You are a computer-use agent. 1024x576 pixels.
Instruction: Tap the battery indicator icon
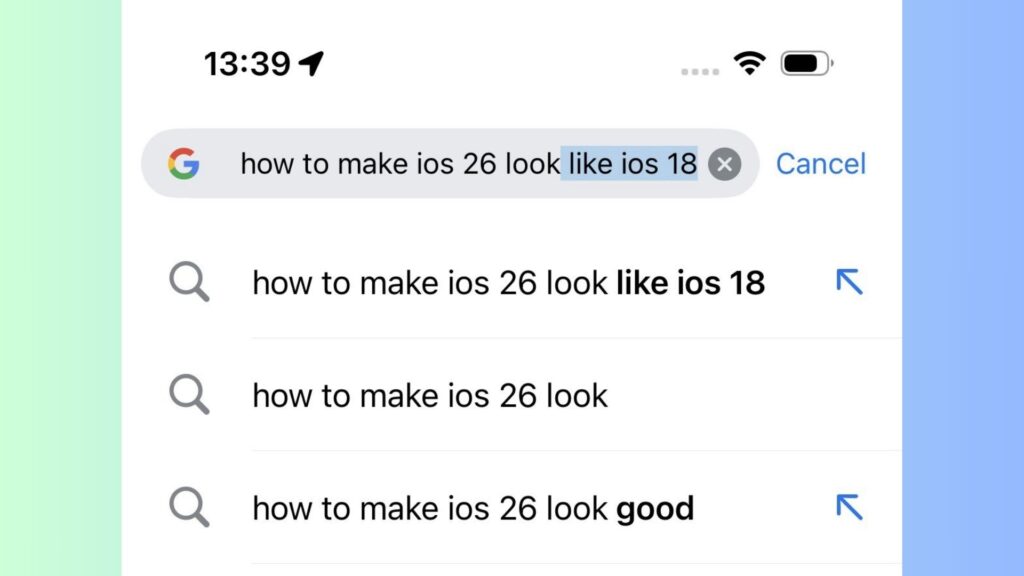coord(806,64)
